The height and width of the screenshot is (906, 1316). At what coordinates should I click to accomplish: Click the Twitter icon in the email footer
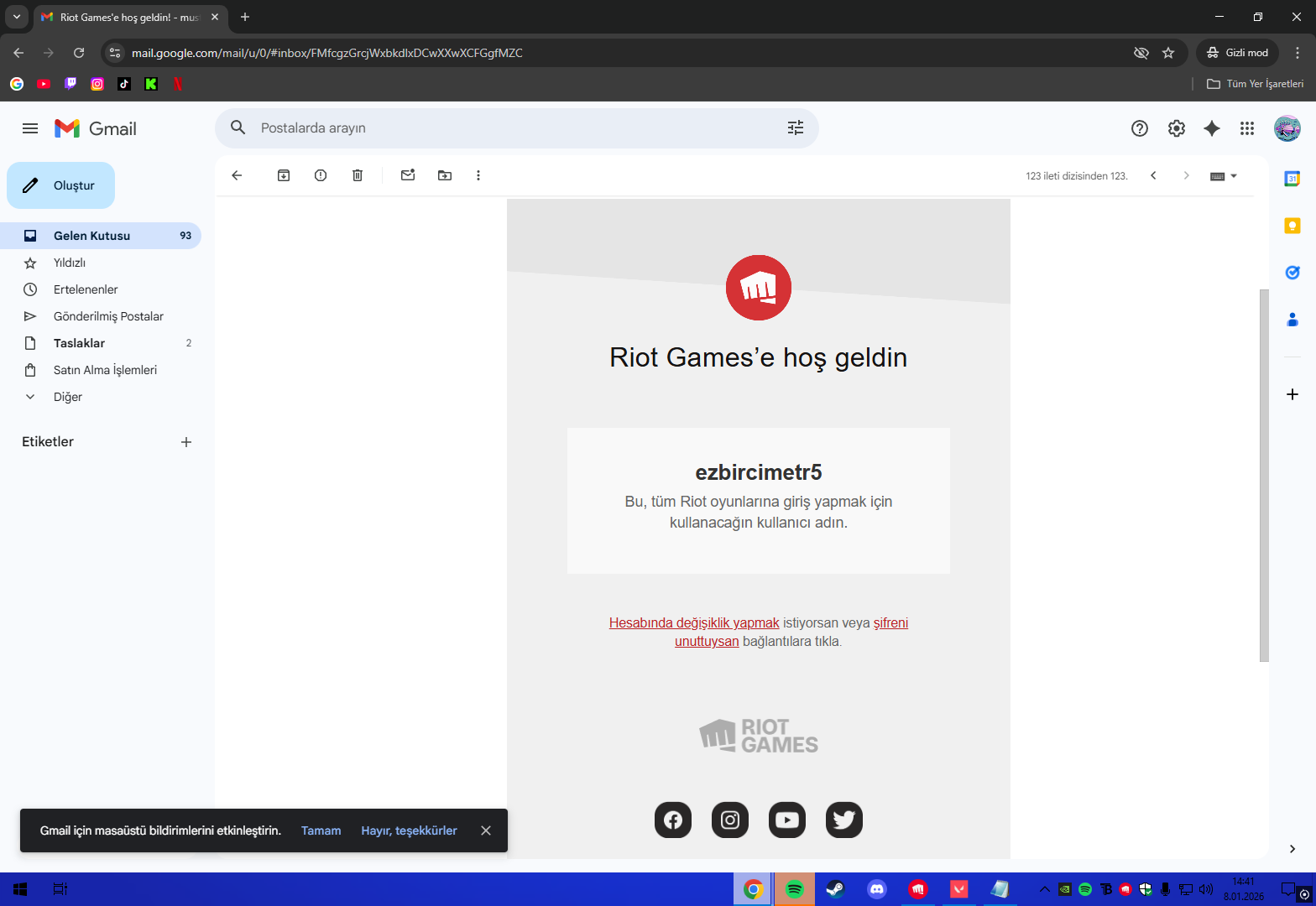844,820
